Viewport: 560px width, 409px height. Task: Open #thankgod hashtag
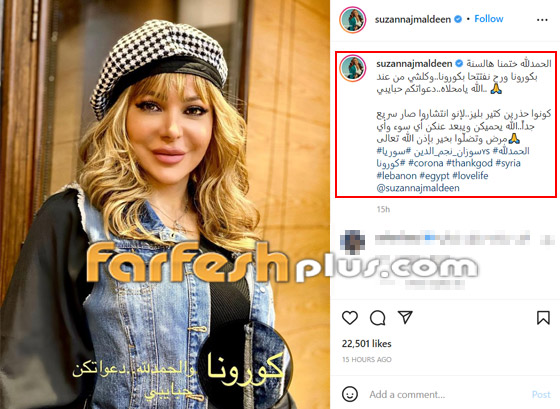point(469,163)
